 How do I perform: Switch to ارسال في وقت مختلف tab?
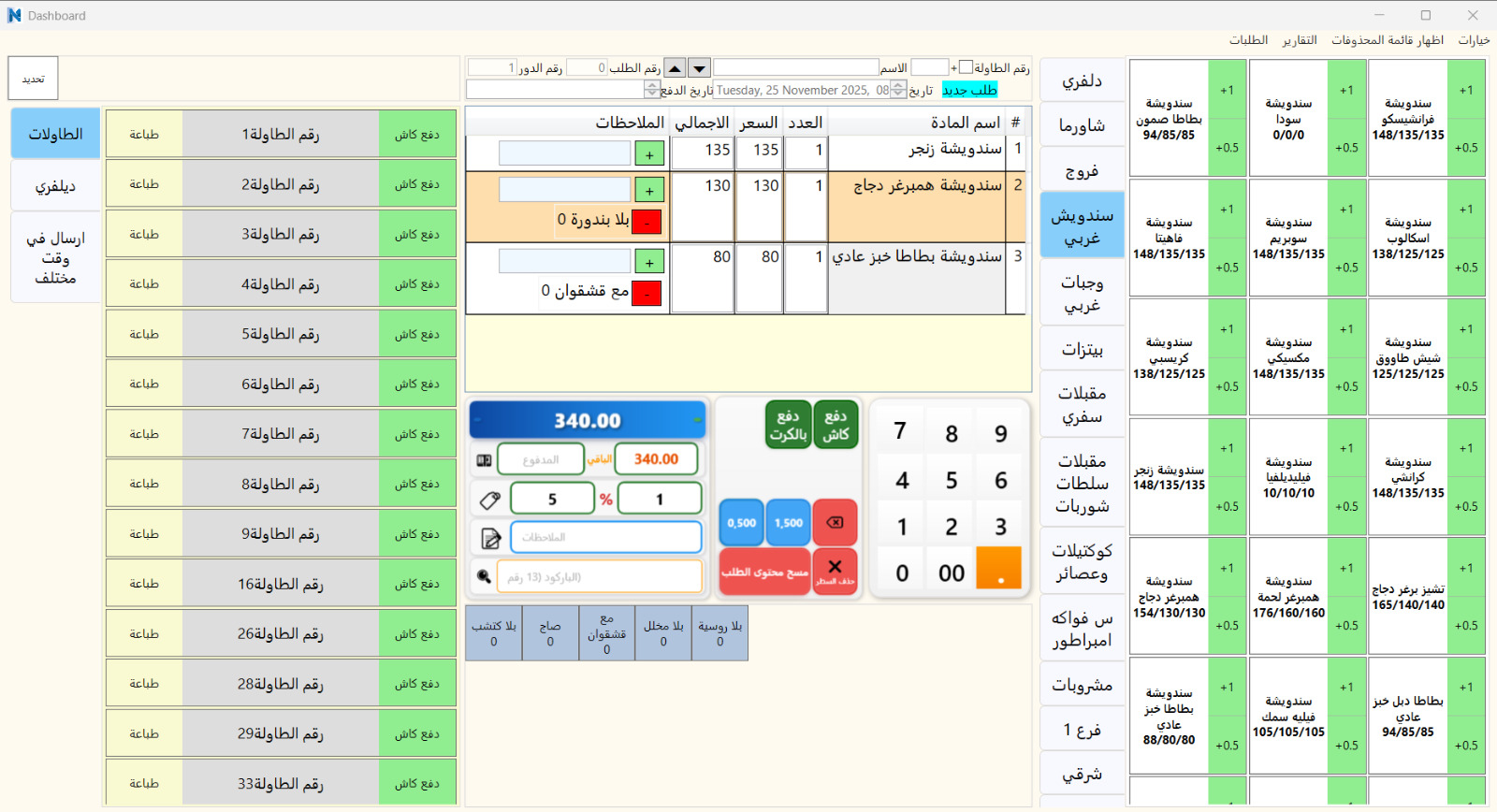click(x=55, y=257)
